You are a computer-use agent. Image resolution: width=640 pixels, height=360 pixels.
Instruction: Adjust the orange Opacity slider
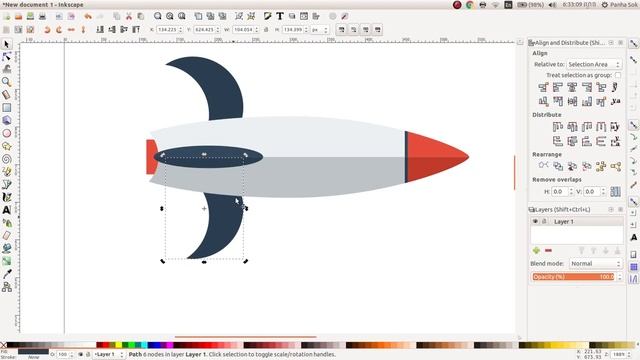pos(573,277)
